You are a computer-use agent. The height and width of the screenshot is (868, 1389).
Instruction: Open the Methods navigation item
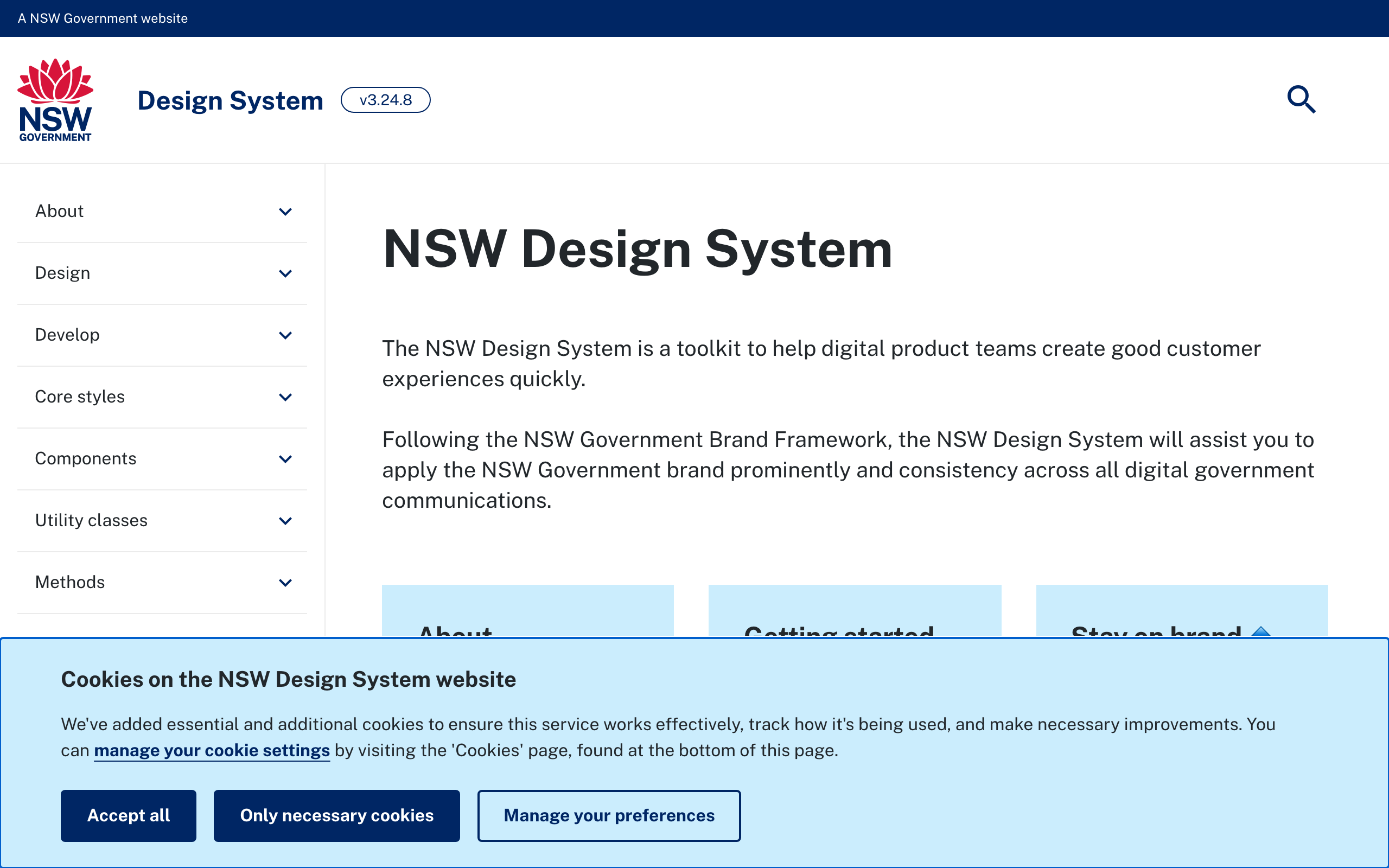coord(162,583)
